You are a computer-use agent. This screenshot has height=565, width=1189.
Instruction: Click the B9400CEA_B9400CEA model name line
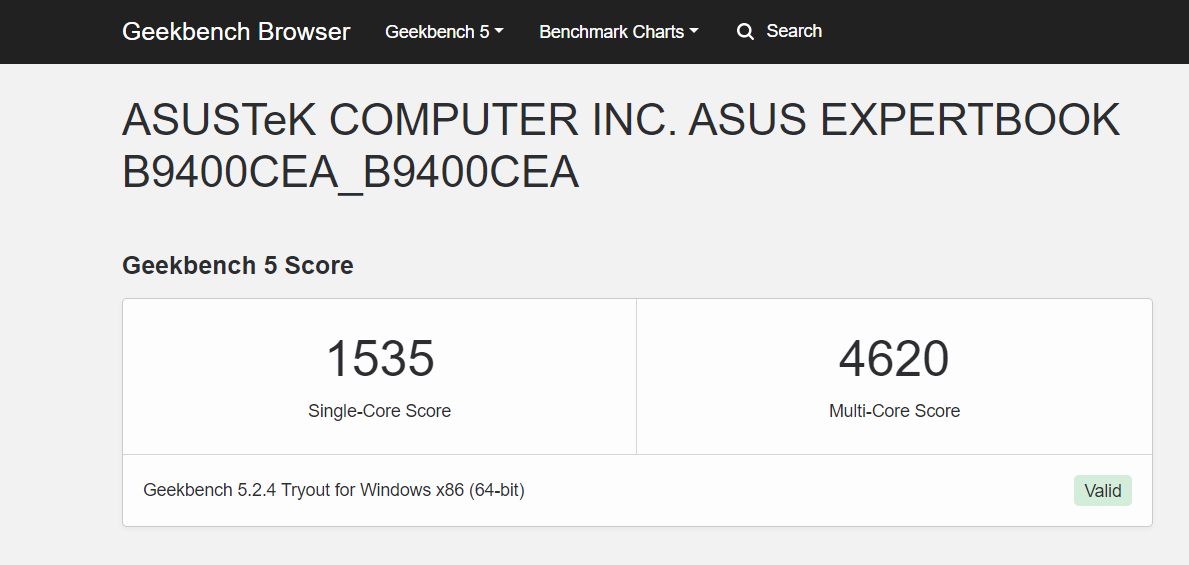(x=350, y=173)
